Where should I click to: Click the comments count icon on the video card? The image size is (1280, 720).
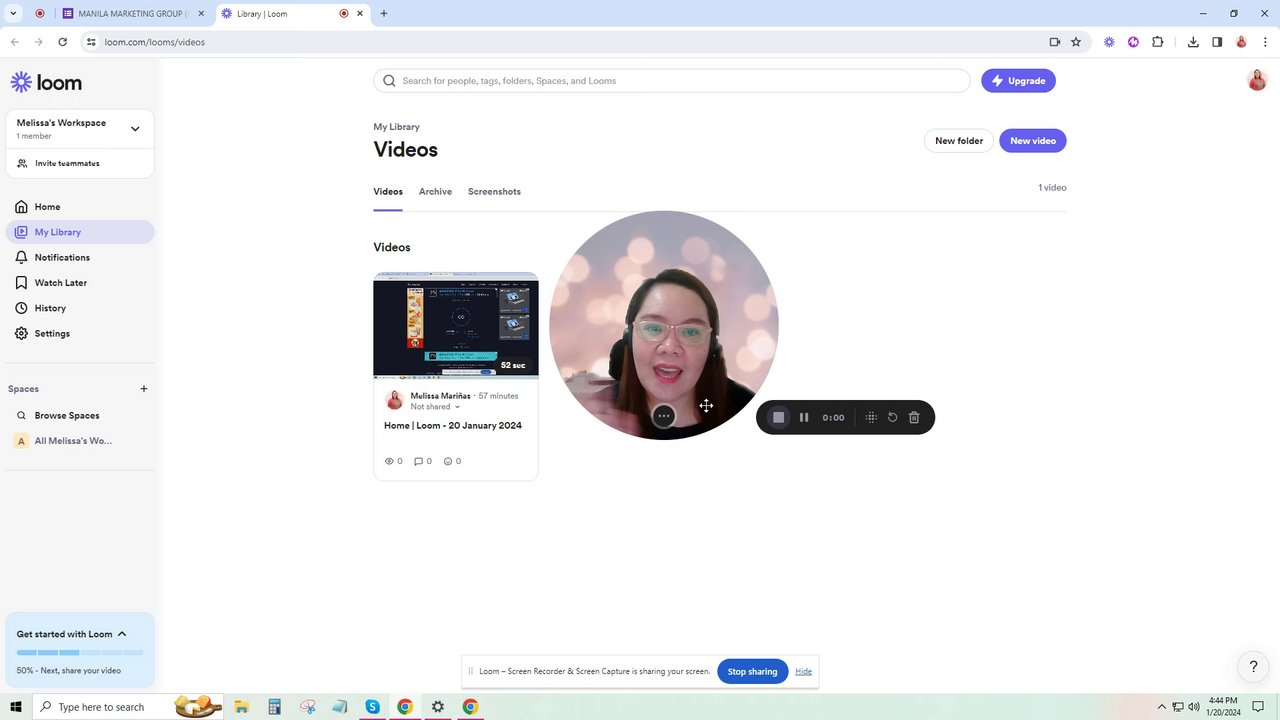click(x=419, y=461)
